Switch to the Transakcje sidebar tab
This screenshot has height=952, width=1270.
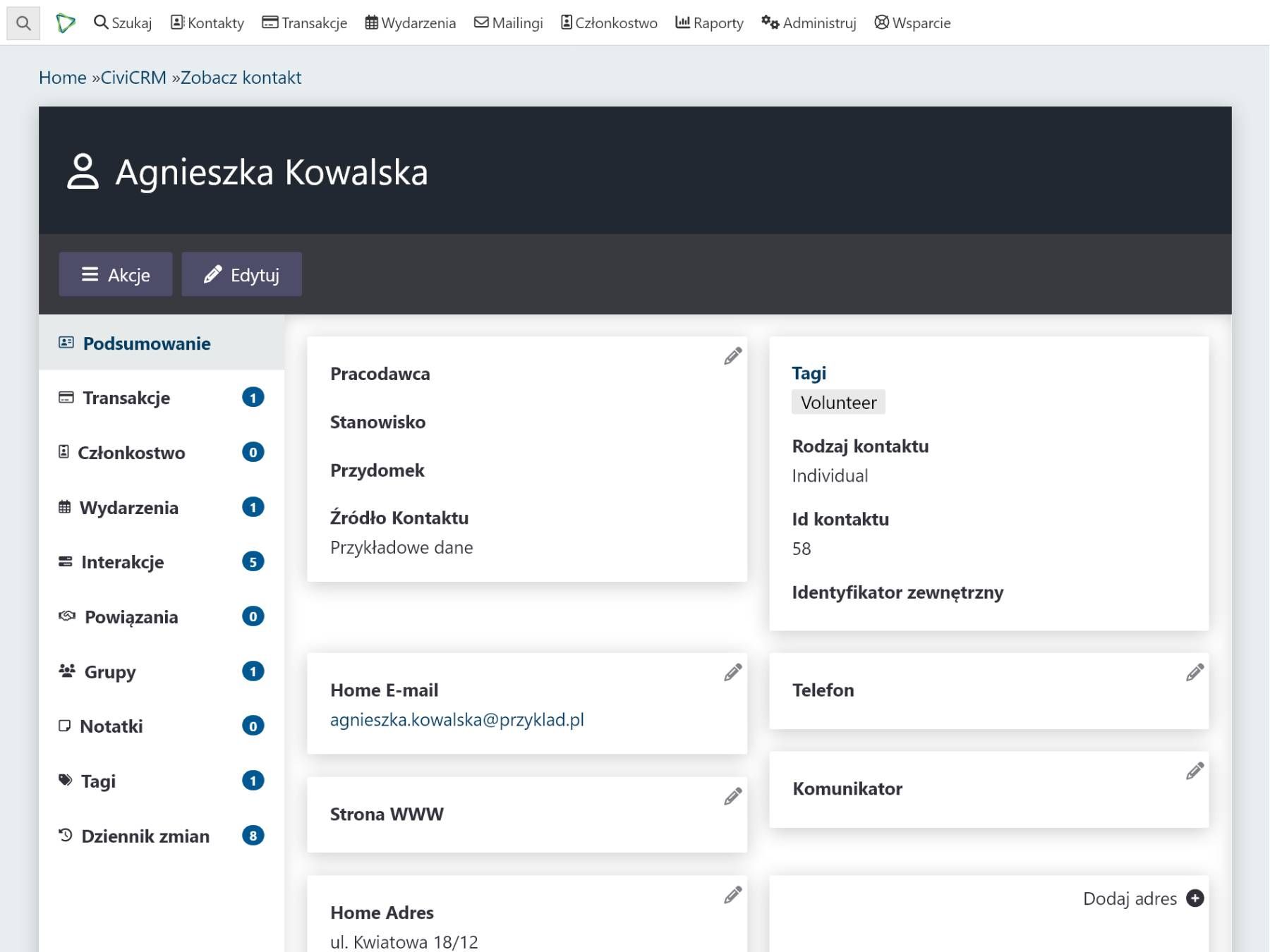coord(126,398)
